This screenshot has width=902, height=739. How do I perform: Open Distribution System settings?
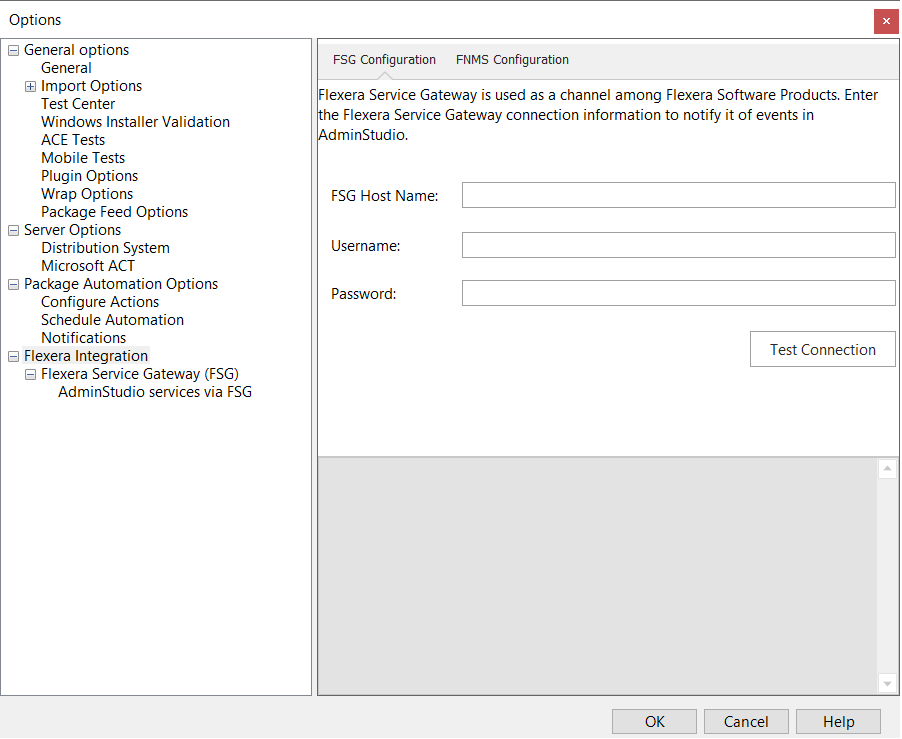click(x=105, y=248)
